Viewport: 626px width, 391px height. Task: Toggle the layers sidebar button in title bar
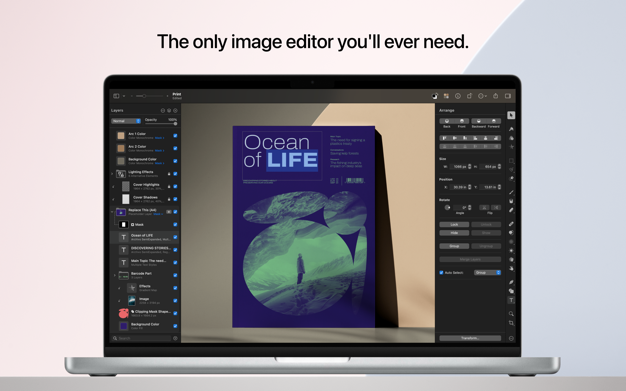pyautogui.click(x=116, y=96)
